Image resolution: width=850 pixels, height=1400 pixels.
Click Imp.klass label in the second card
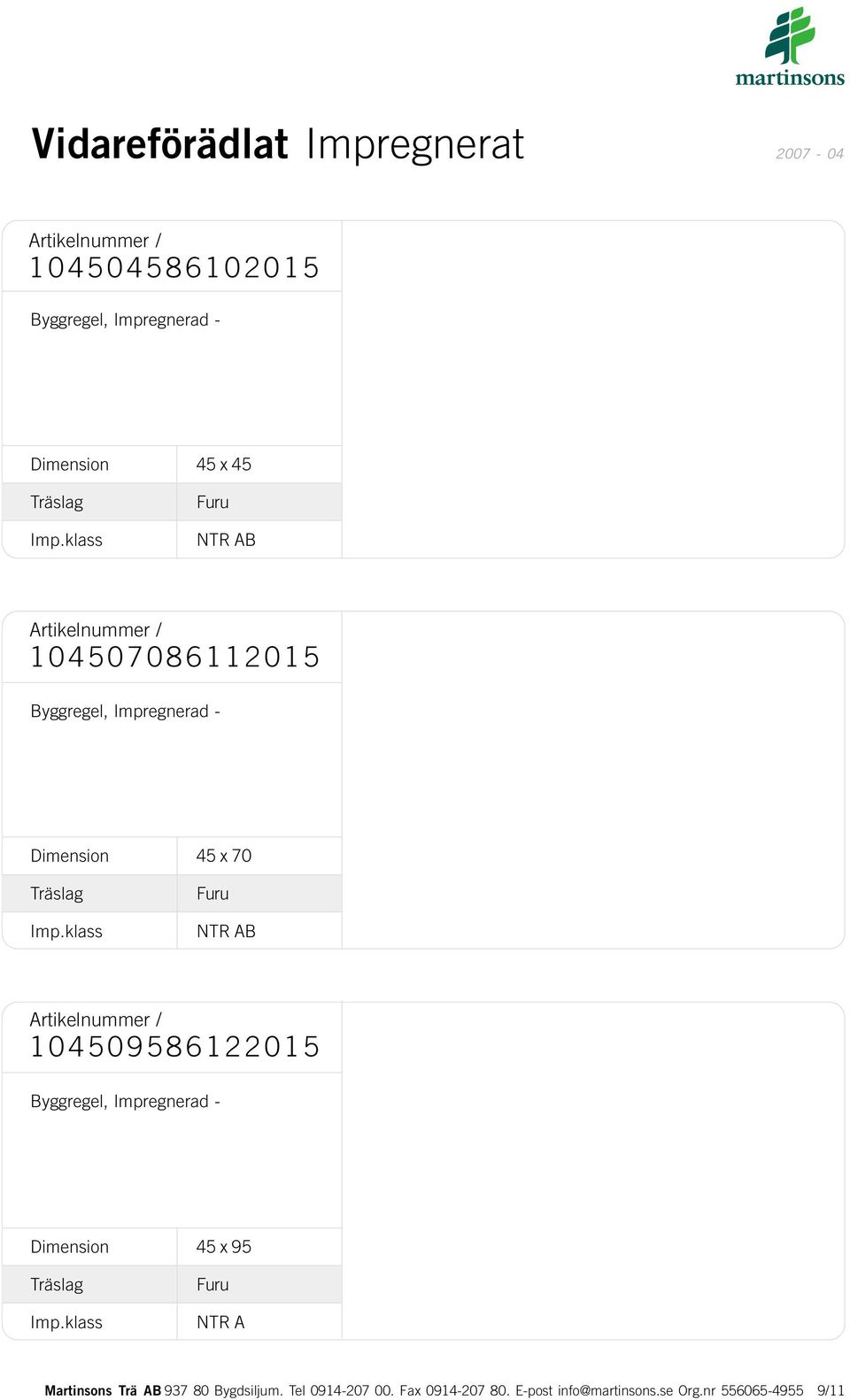tap(66, 931)
